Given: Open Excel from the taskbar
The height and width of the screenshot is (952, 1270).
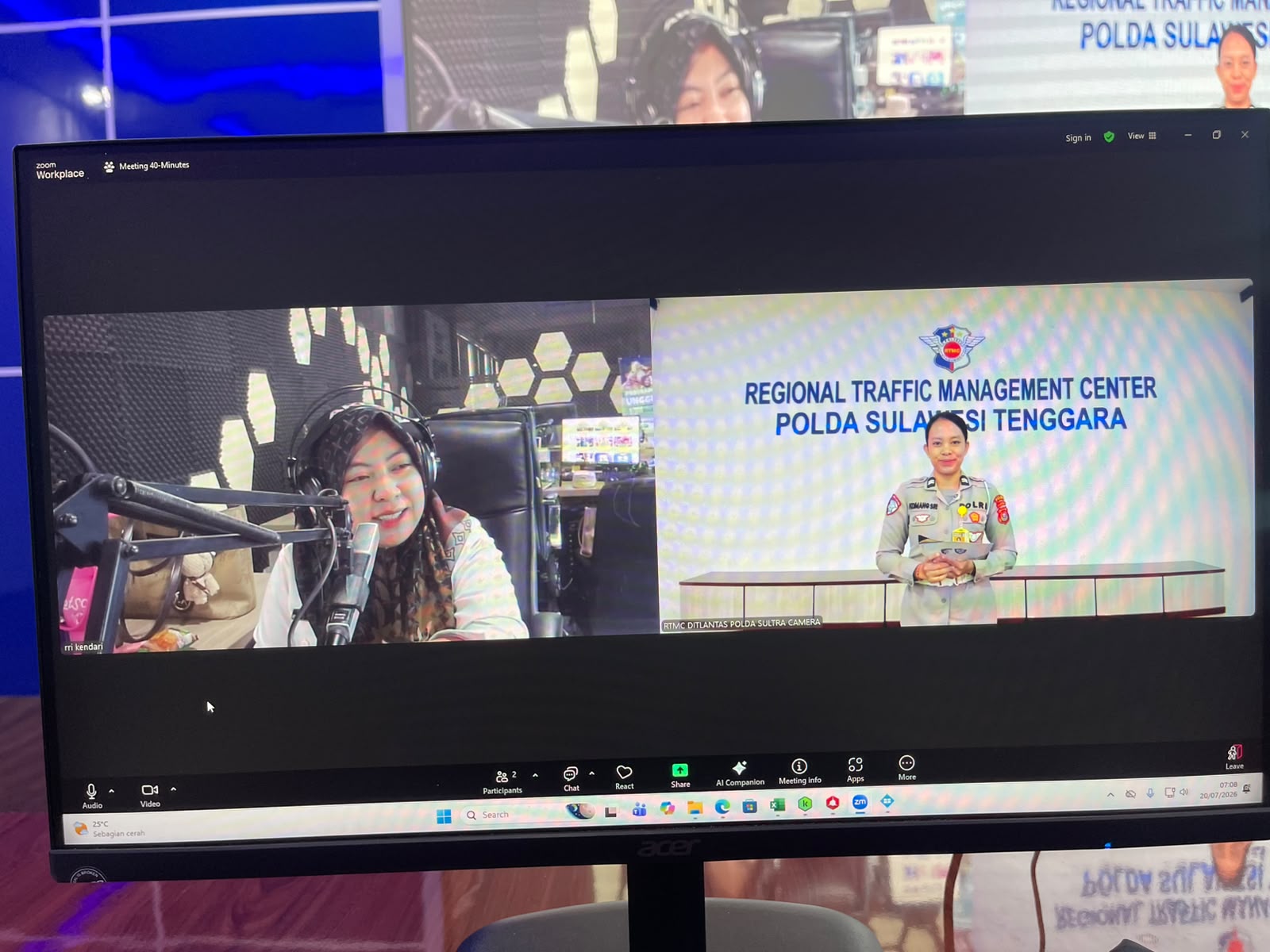Looking at the screenshot, I should (x=777, y=805).
